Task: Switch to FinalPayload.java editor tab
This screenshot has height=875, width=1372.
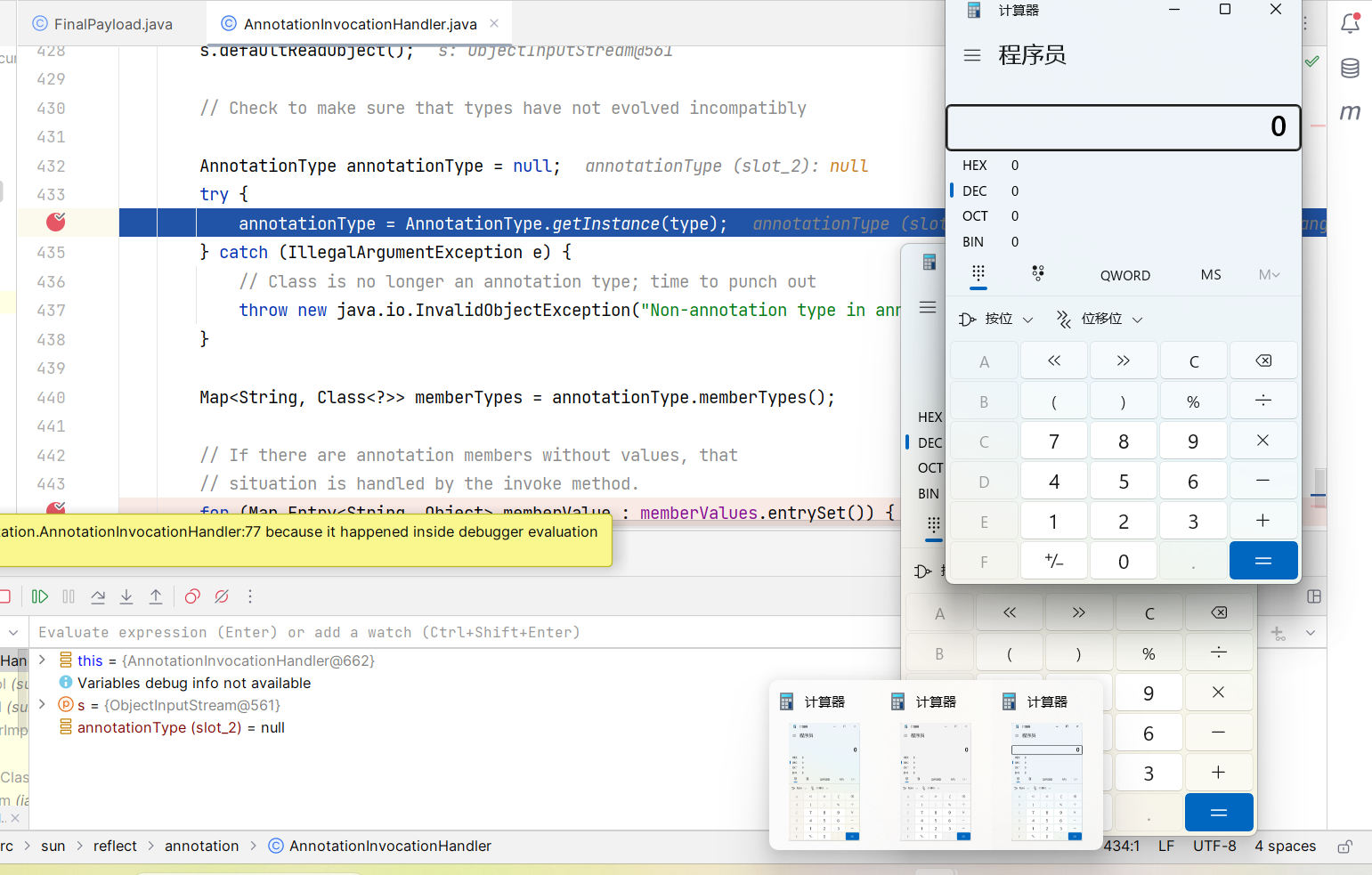Action: (x=102, y=24)
